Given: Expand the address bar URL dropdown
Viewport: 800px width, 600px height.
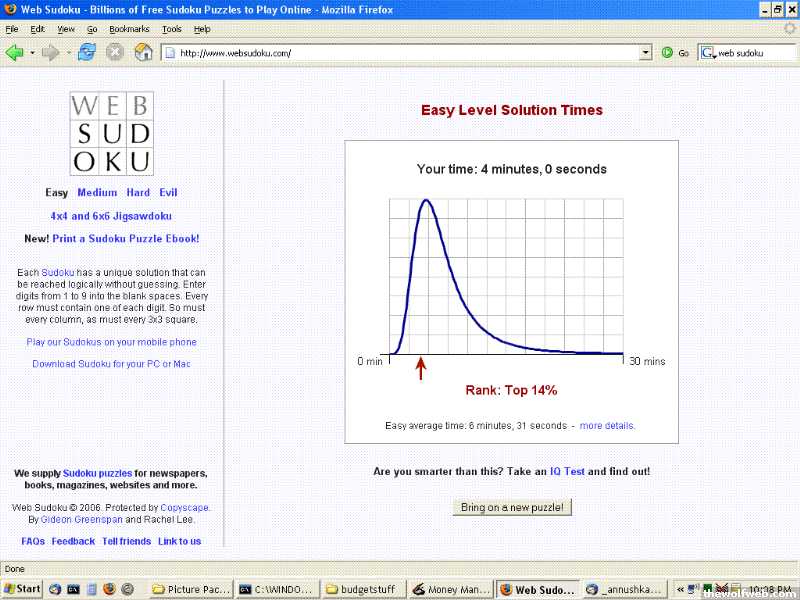Looking at the screenshot, I should click(645, 52).
